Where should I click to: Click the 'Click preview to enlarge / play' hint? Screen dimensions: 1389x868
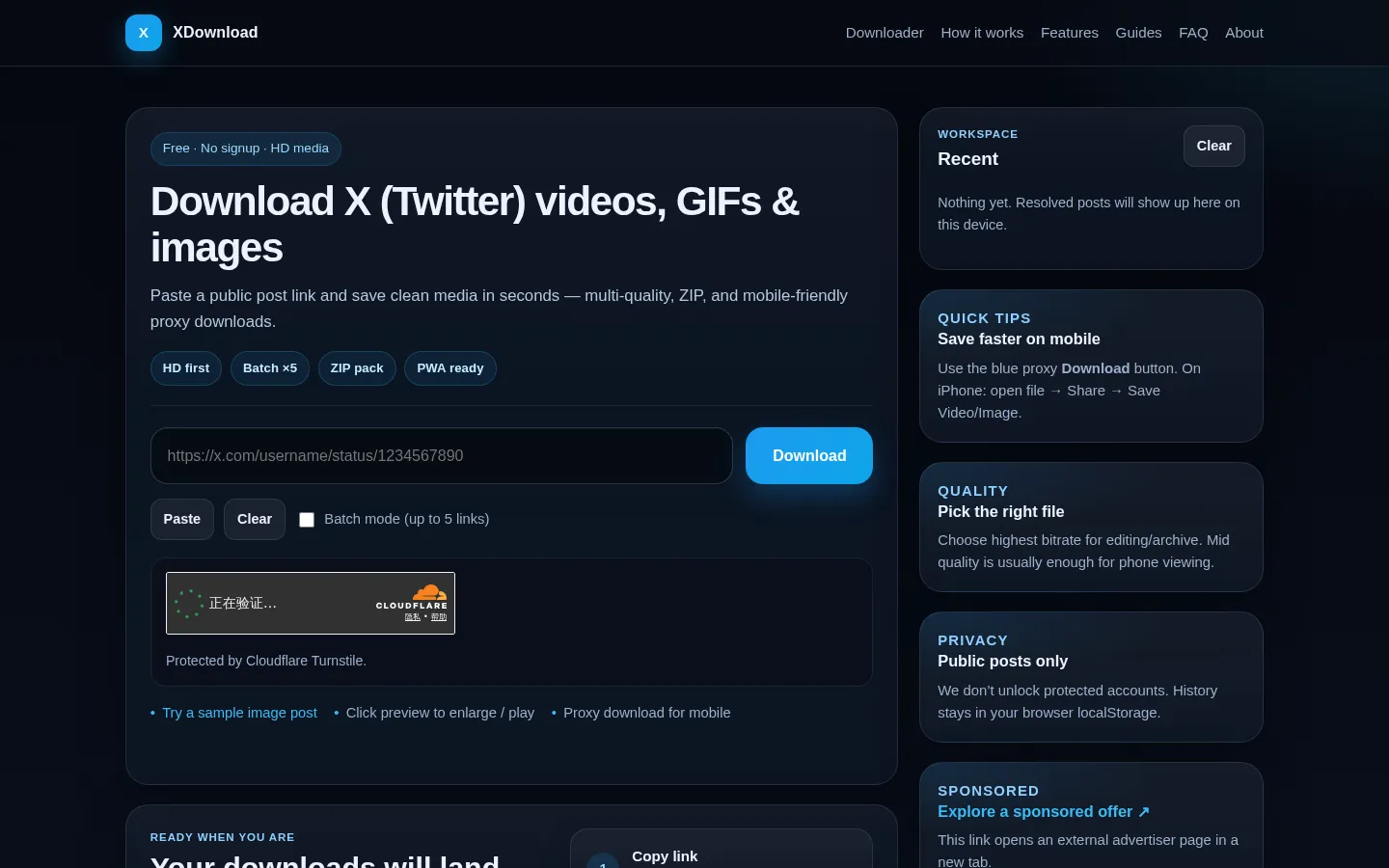[x=440, y=713]
